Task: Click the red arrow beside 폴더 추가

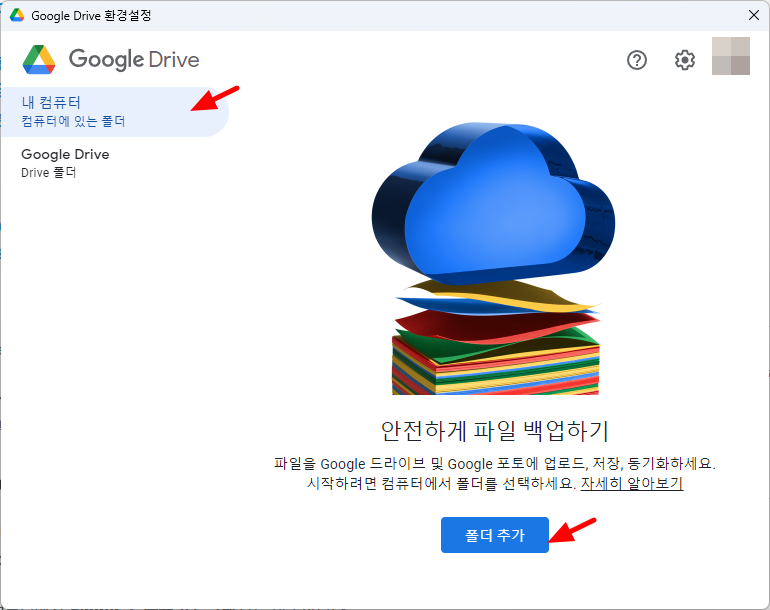Action: [575, 529]
